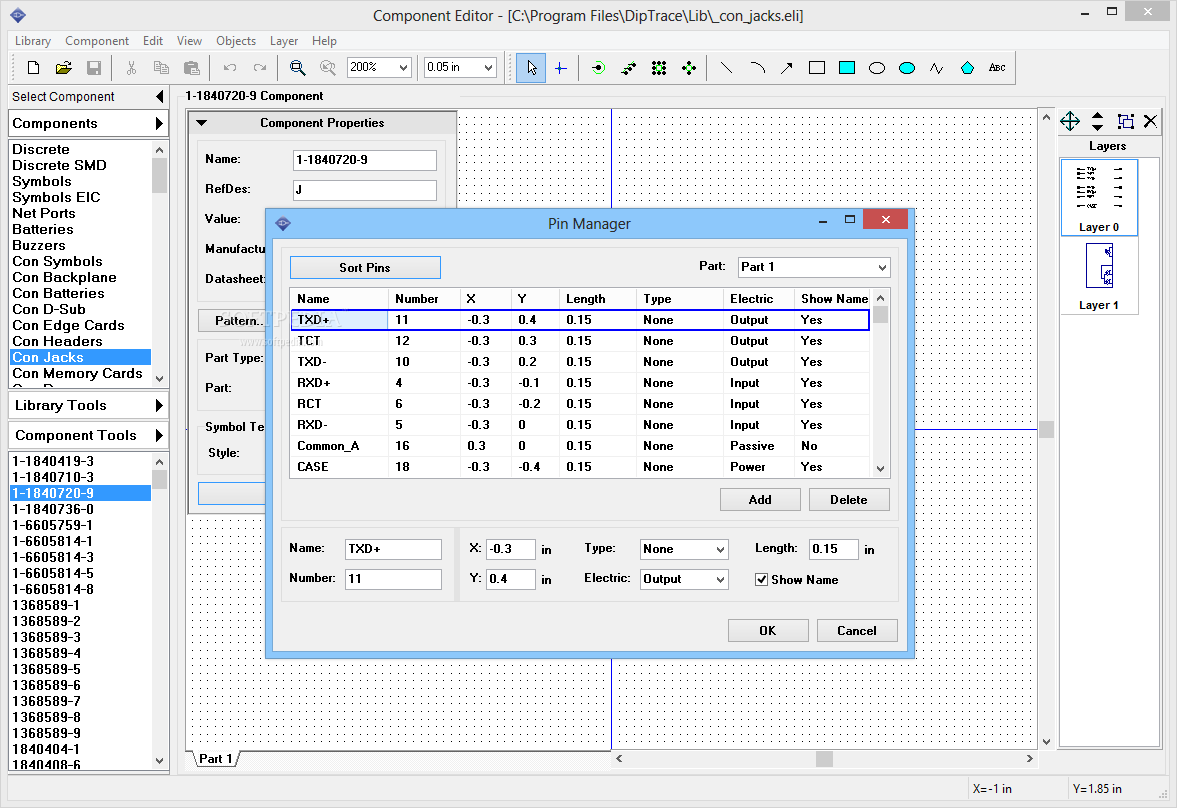Viewport: 1177px width, 808px height.
Task: Select the default arrow pointer tool
Action: coord(531,68)
